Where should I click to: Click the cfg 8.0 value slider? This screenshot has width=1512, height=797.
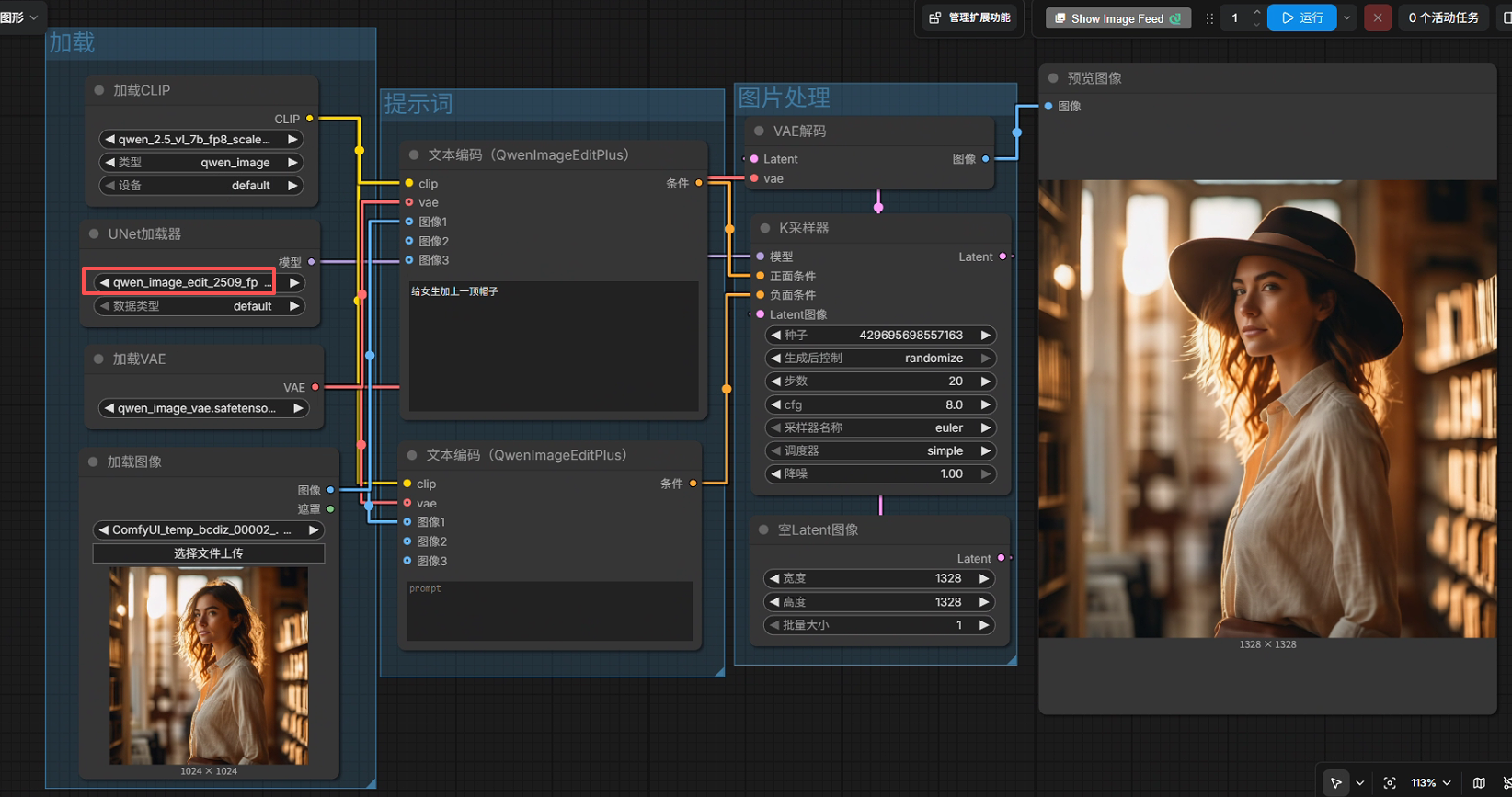pos(880,404)
